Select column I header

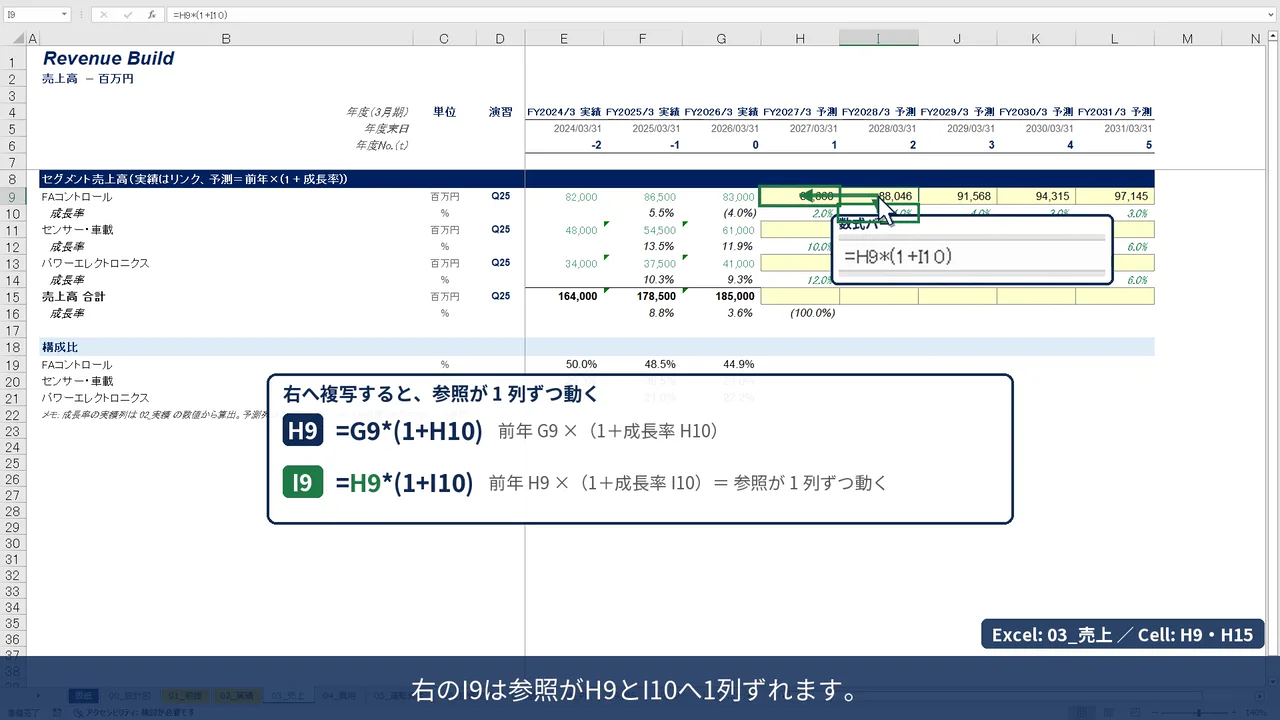(x=878, y=38)
